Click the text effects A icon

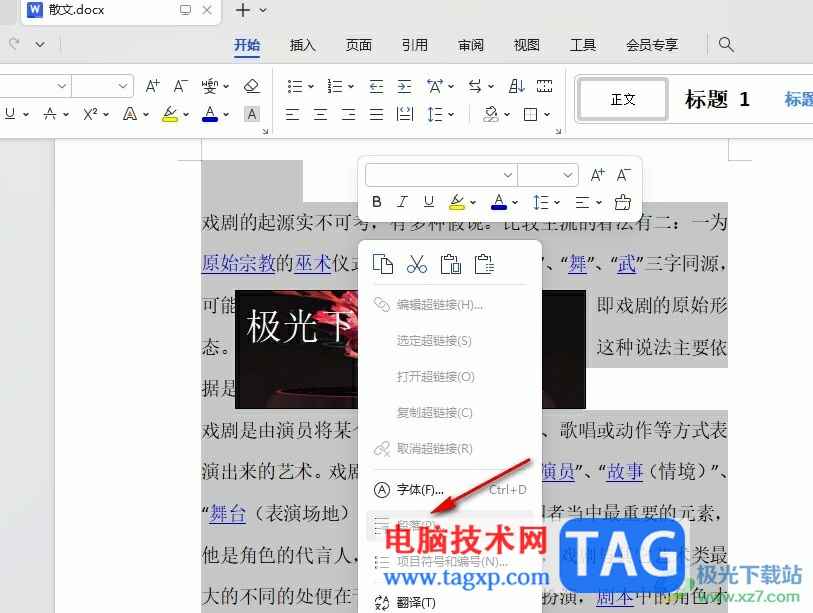[130, 114]
